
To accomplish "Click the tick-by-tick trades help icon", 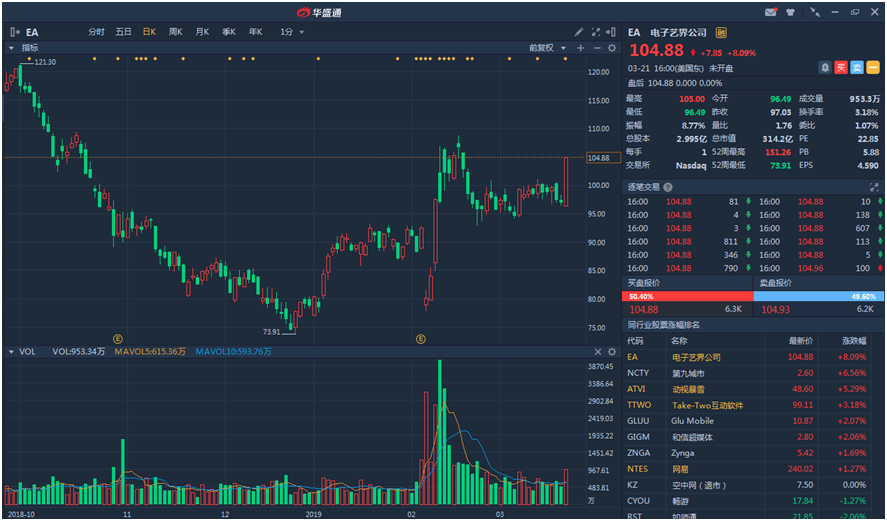I will pos(668,187).
